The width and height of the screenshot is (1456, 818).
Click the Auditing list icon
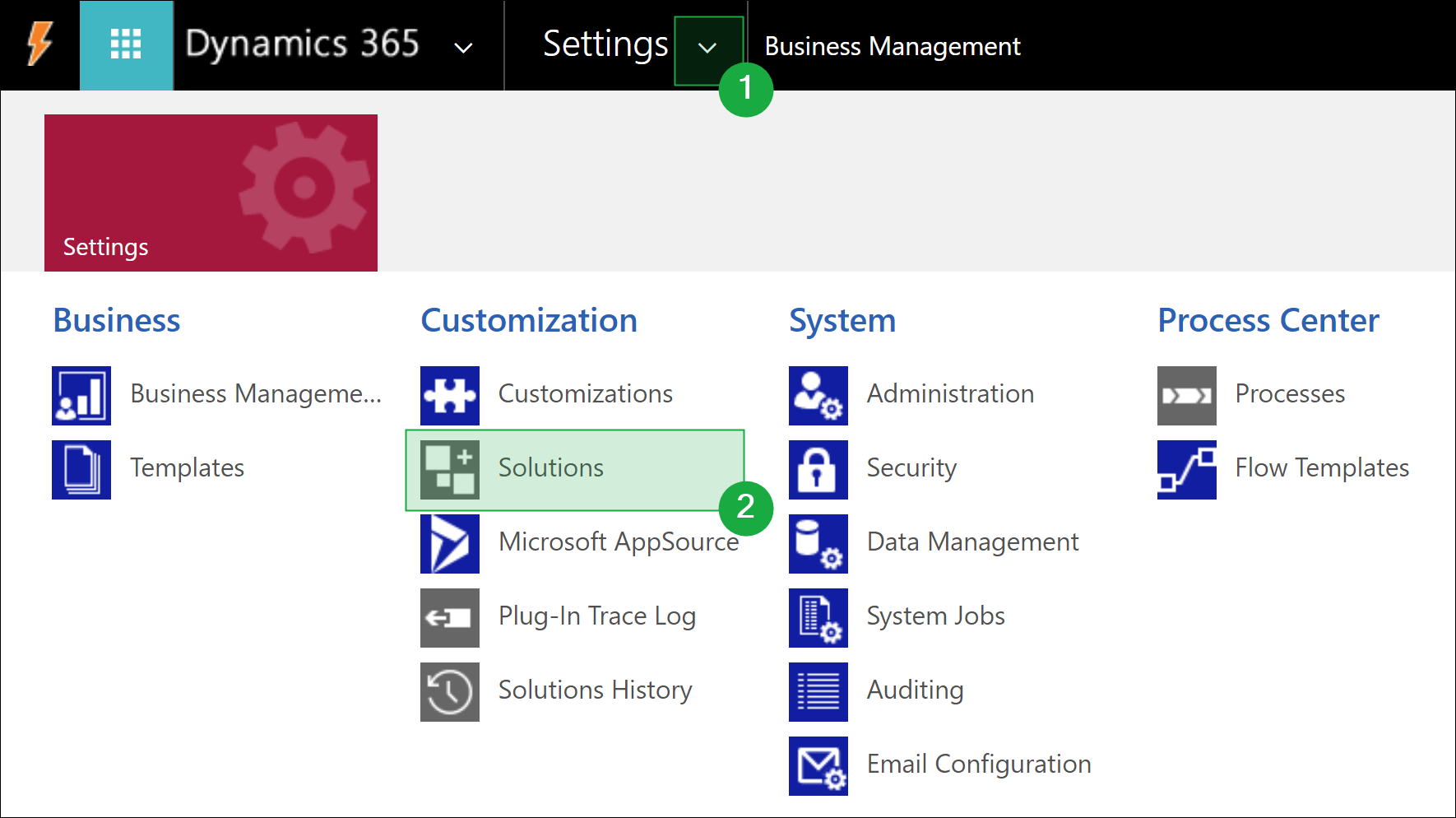click(818, 692)
